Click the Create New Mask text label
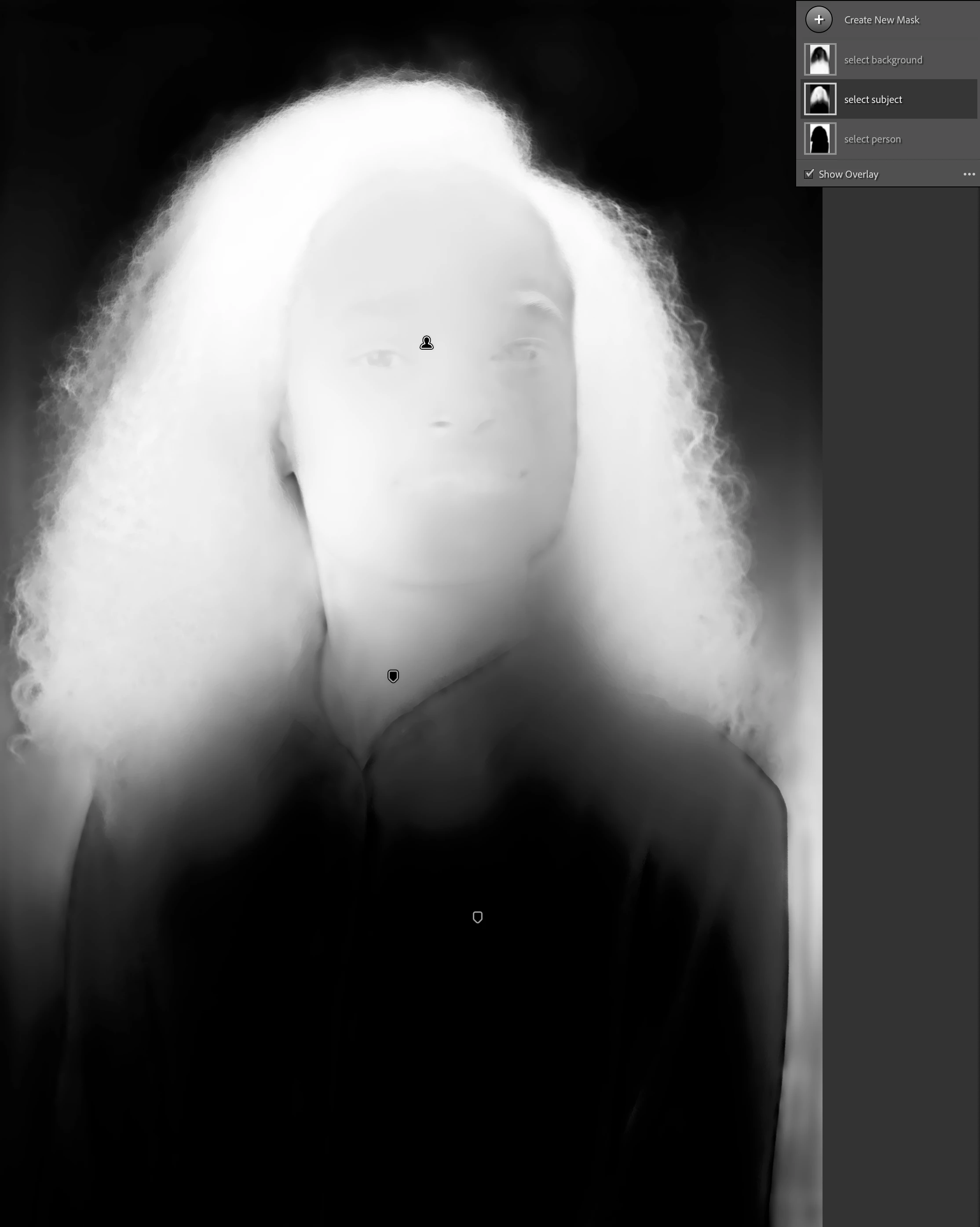The image size is (980, 1227). click(x=881, y=20)
